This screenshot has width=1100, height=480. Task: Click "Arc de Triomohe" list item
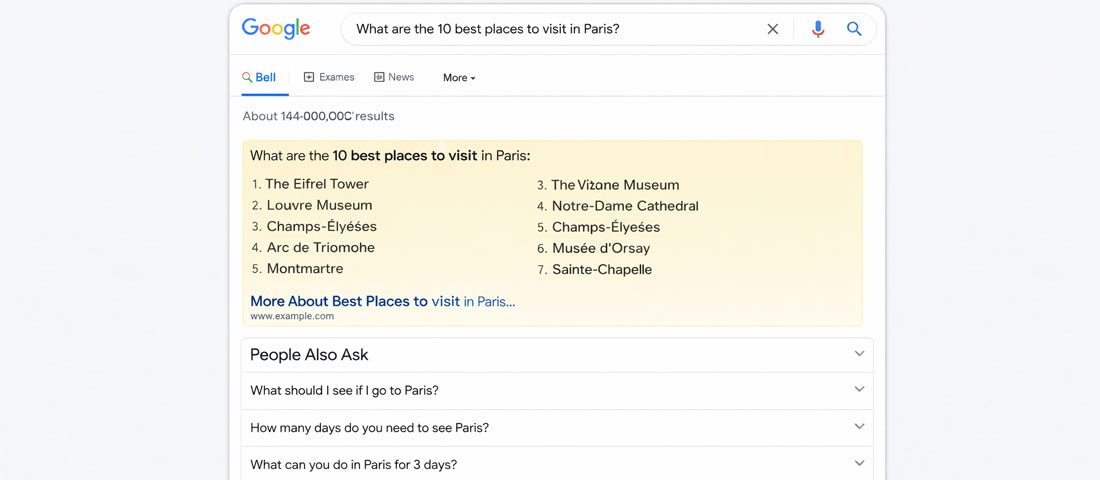321,248
